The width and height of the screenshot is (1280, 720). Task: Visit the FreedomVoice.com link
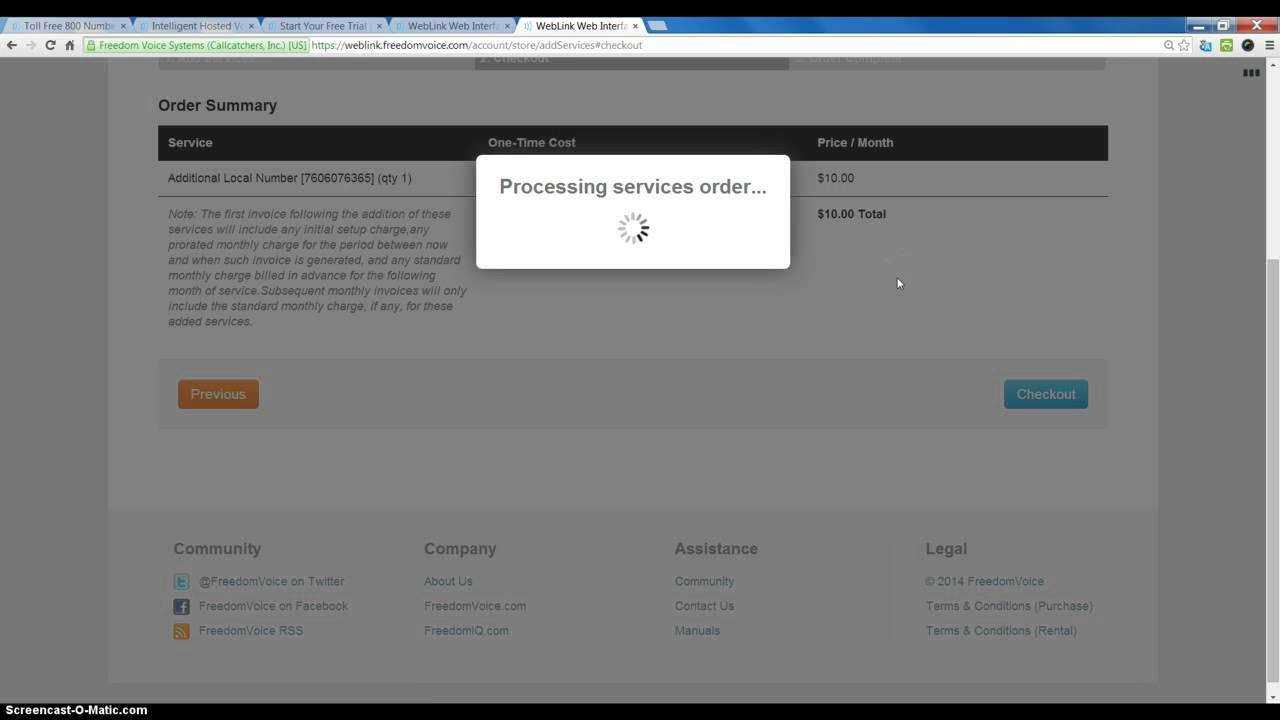click(475, 606)
